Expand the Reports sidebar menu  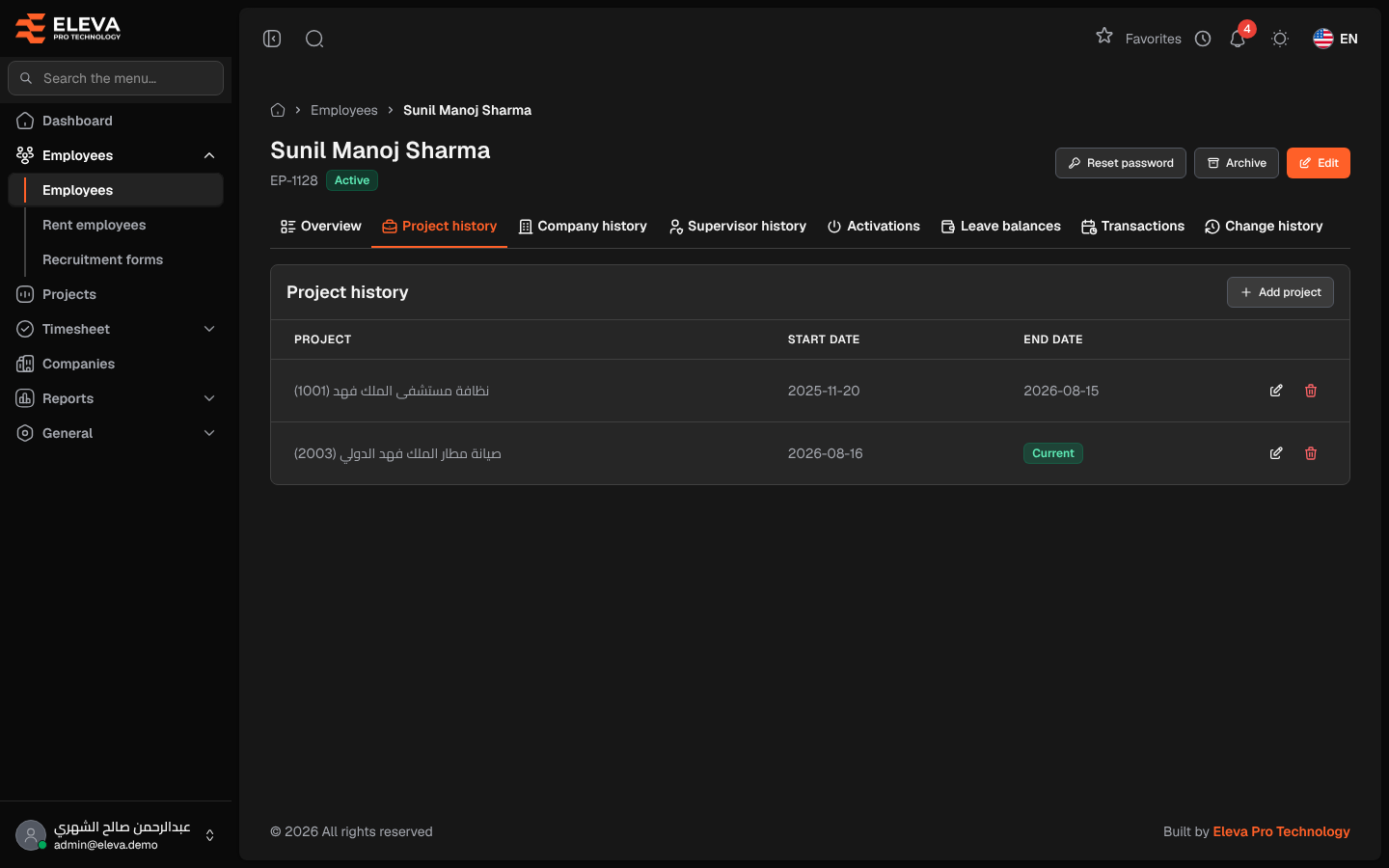click(x=209, y=398)
